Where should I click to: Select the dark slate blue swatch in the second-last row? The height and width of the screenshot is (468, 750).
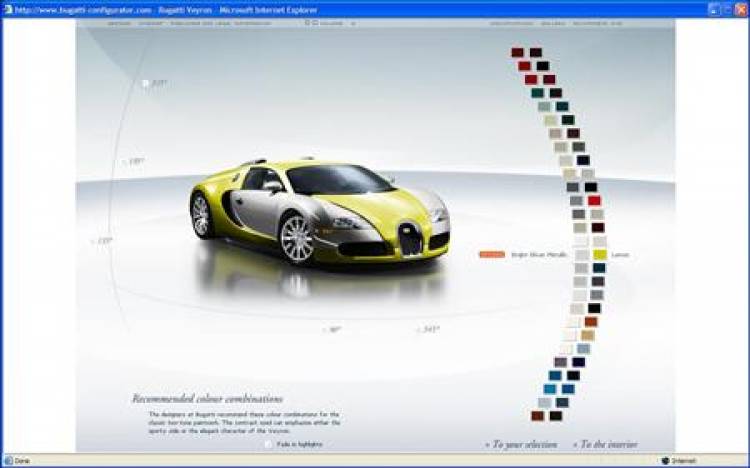pos(562,402)
